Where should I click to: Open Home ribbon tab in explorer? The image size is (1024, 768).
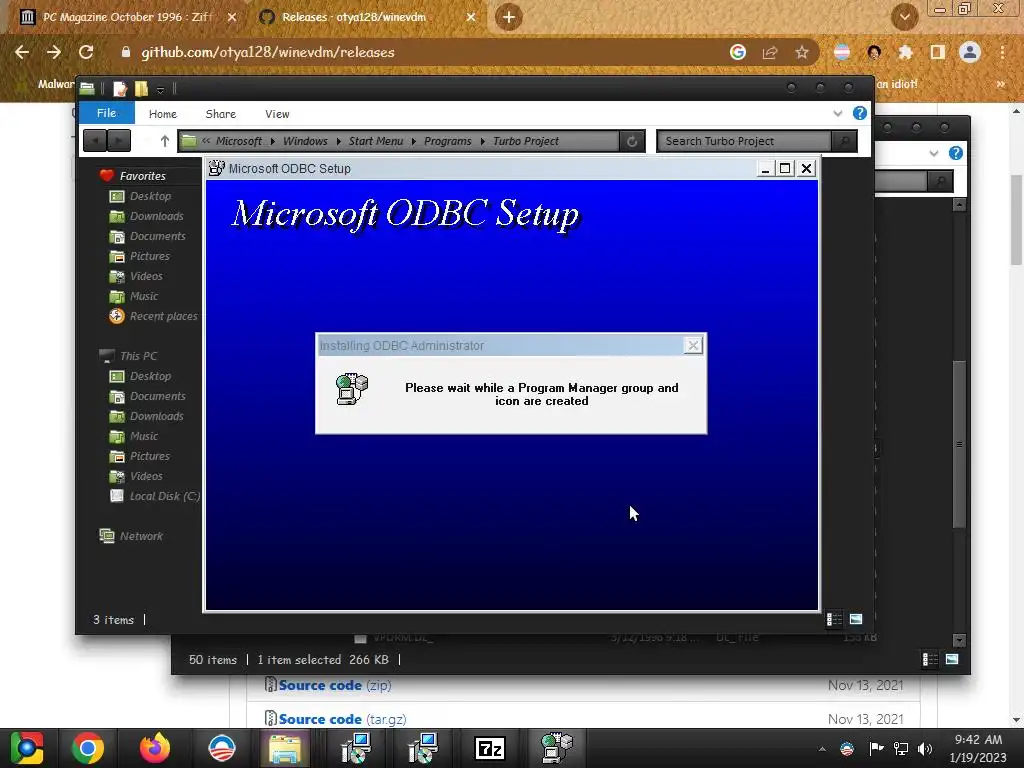pyautogui.click(x=163, y=114)
